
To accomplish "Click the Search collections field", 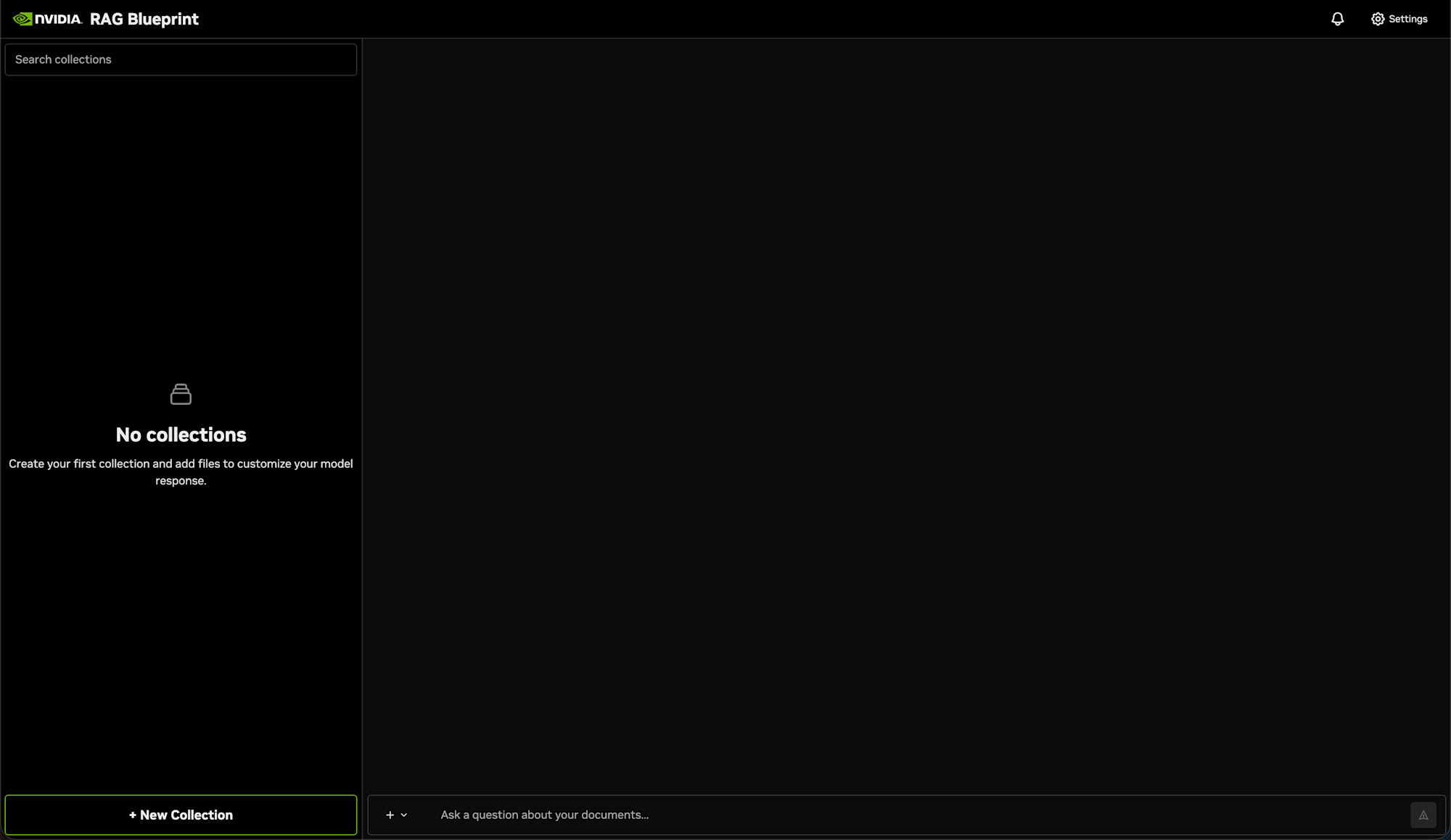I will (181, 59).
